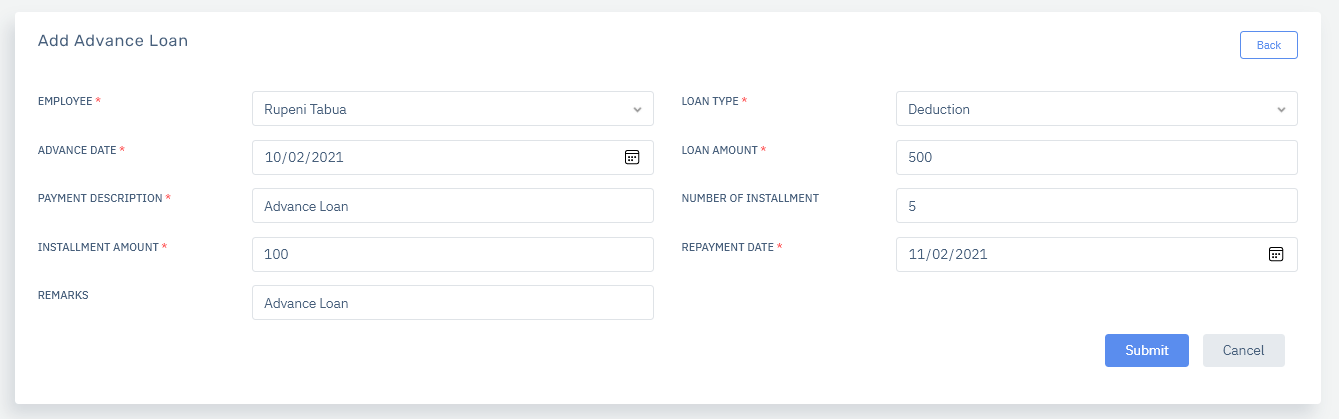Expand the Employee dropdown chevron arrow
Viewport: 1339px width, 419px height.
(x=637, y=109)
